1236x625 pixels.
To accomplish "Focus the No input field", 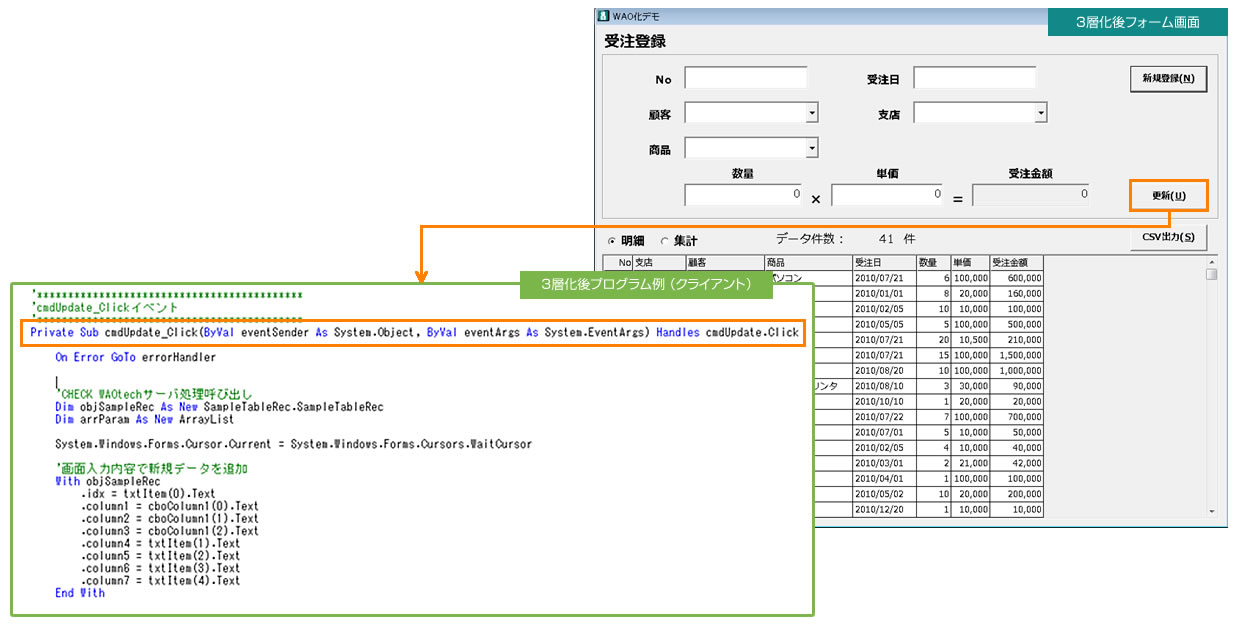I will pyautogui.click(x=745, y=78).
